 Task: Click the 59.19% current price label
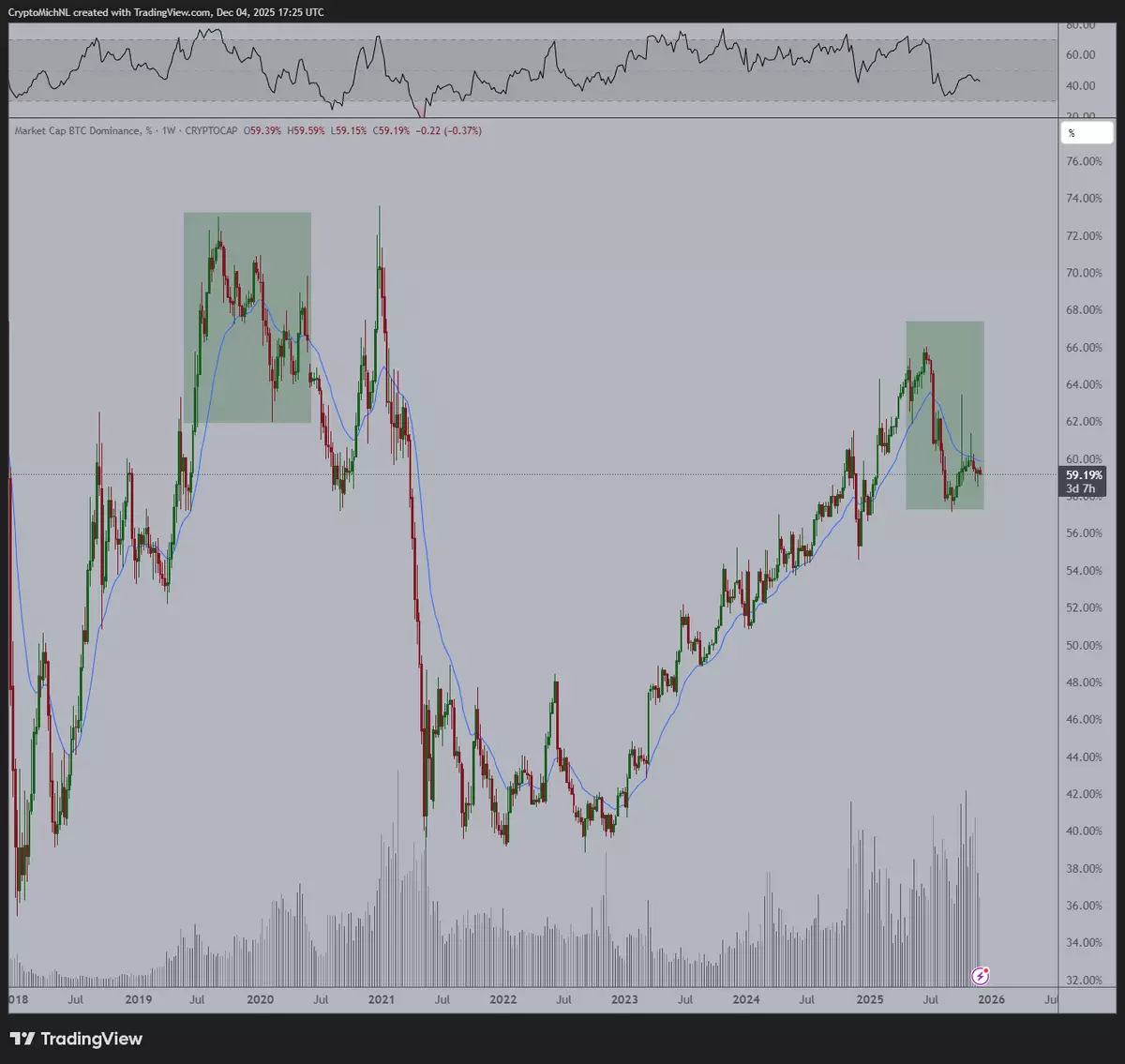[1085, 475]
